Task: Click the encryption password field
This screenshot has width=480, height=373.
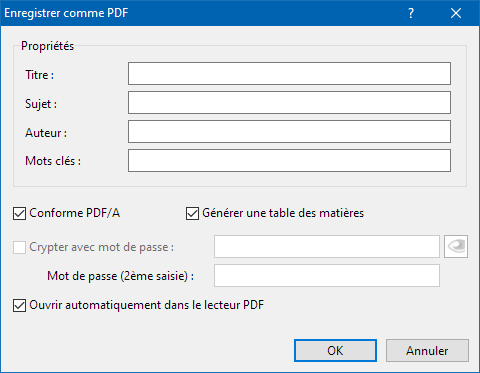Action: (327, 247)
